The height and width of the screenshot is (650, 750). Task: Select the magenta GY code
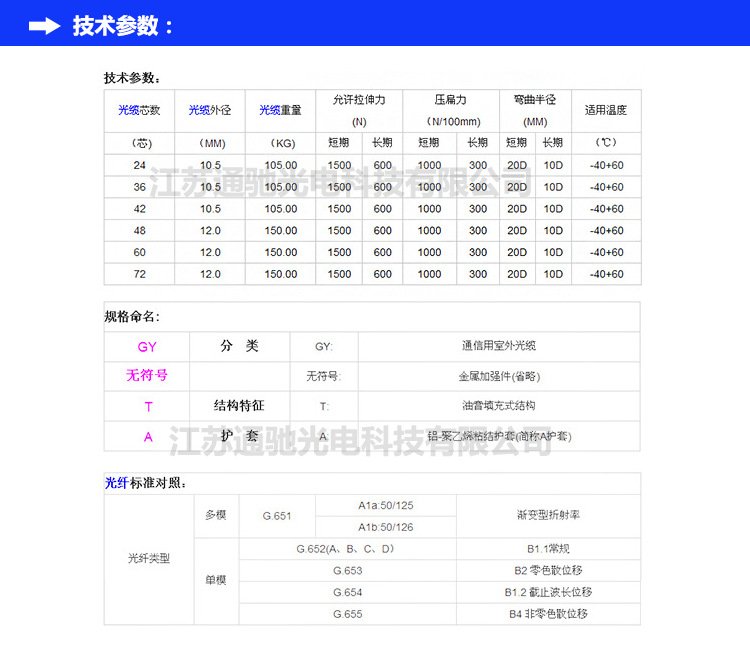[x=147, y=347]
